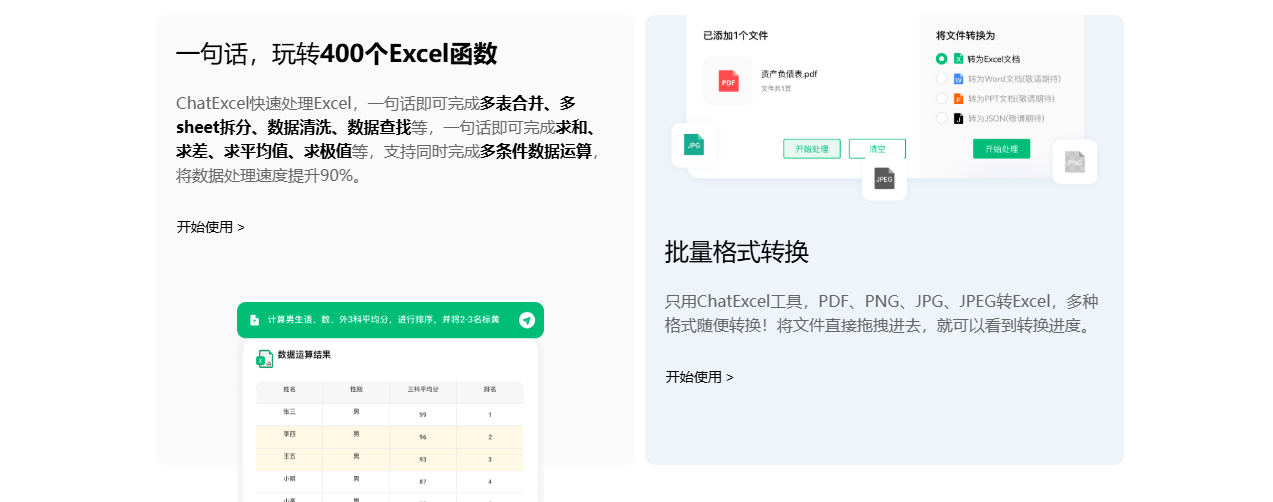Click the blue Word document icon
This screenshot has height=502, width=1273.
click(958, 79)
